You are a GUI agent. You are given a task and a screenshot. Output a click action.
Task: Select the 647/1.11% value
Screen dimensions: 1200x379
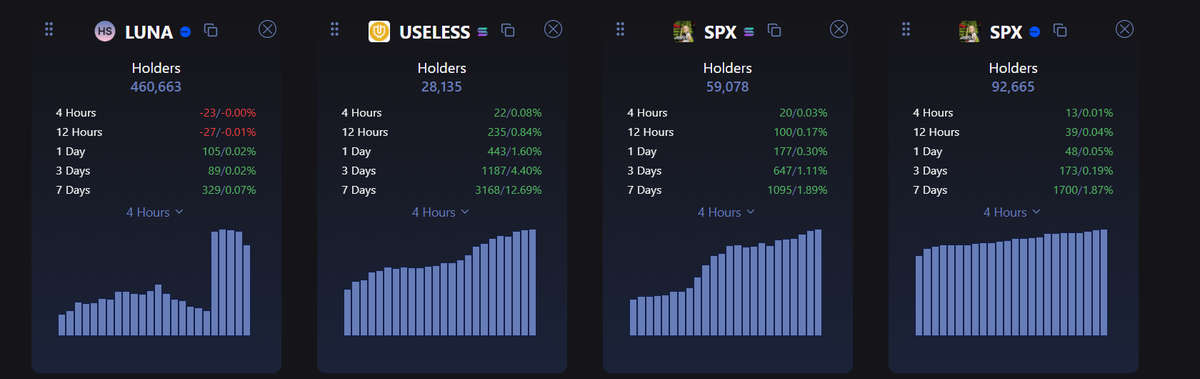pos(801,171)
